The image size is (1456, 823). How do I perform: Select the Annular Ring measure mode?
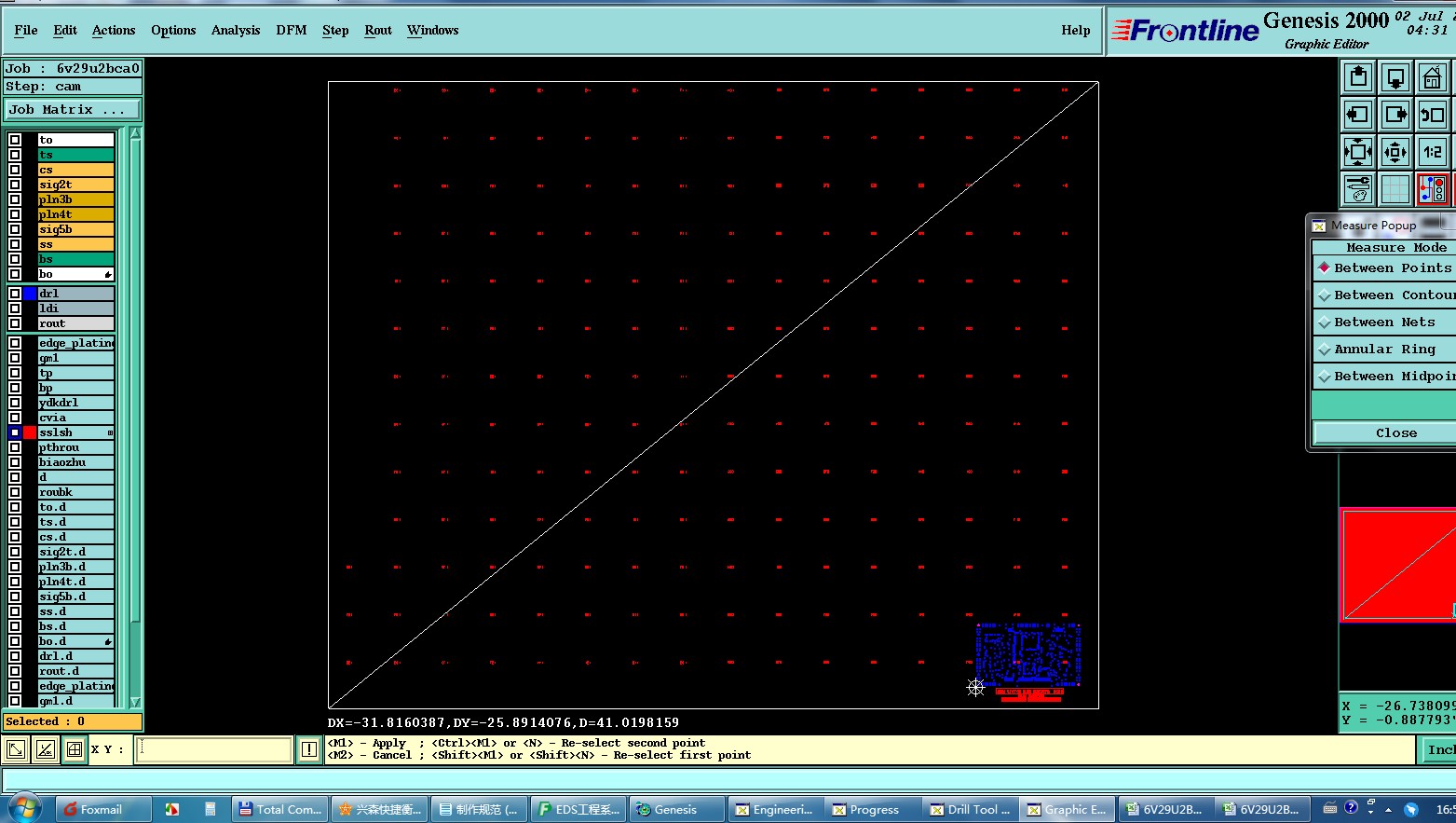tap(1383, 349)
